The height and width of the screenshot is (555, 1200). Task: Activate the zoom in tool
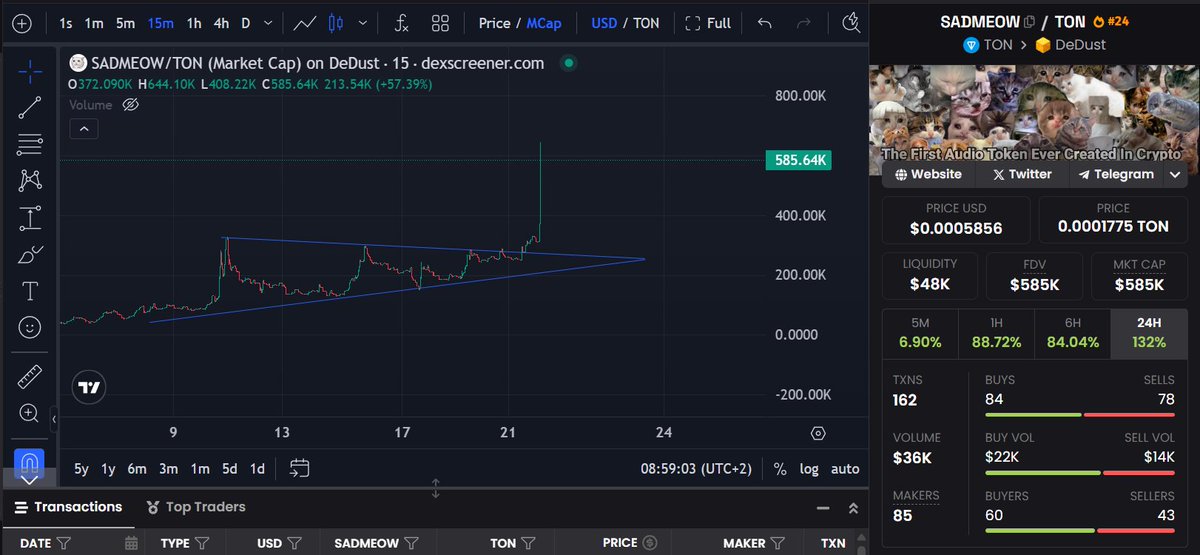30,413
